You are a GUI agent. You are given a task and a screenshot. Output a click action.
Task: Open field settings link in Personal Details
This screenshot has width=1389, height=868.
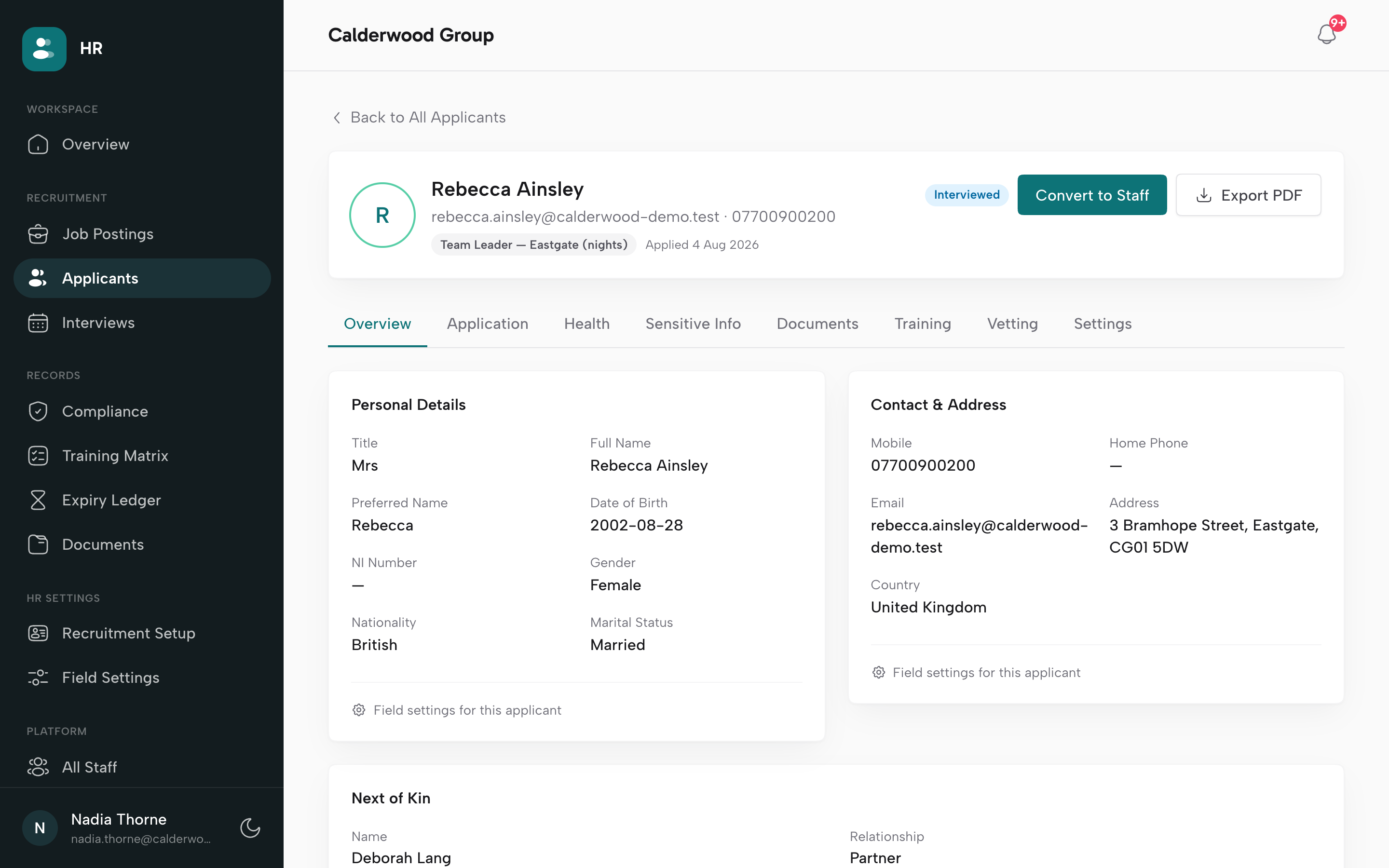[457, 710]
